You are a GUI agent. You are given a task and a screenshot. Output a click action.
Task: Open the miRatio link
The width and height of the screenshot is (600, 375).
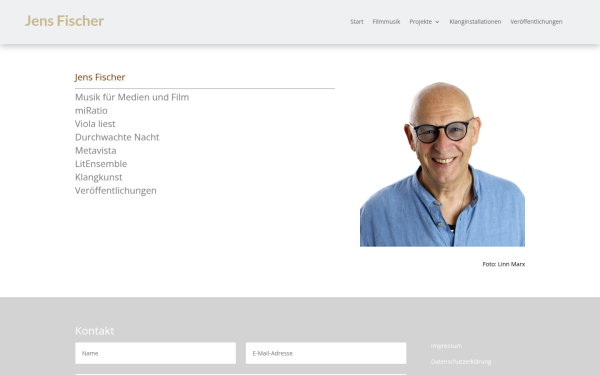pyautogui.click(x=91, y=111)
